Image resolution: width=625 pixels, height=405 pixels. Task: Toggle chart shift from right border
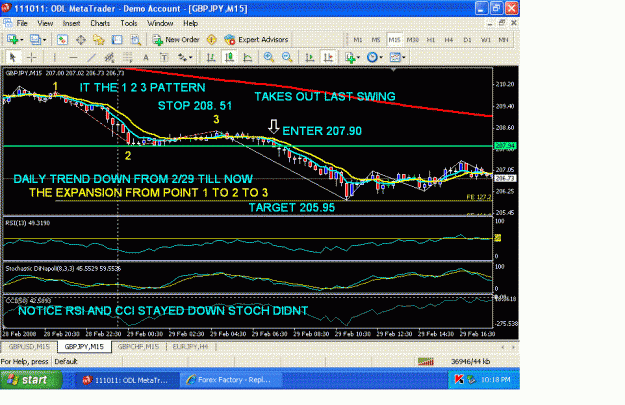(328, 57)
